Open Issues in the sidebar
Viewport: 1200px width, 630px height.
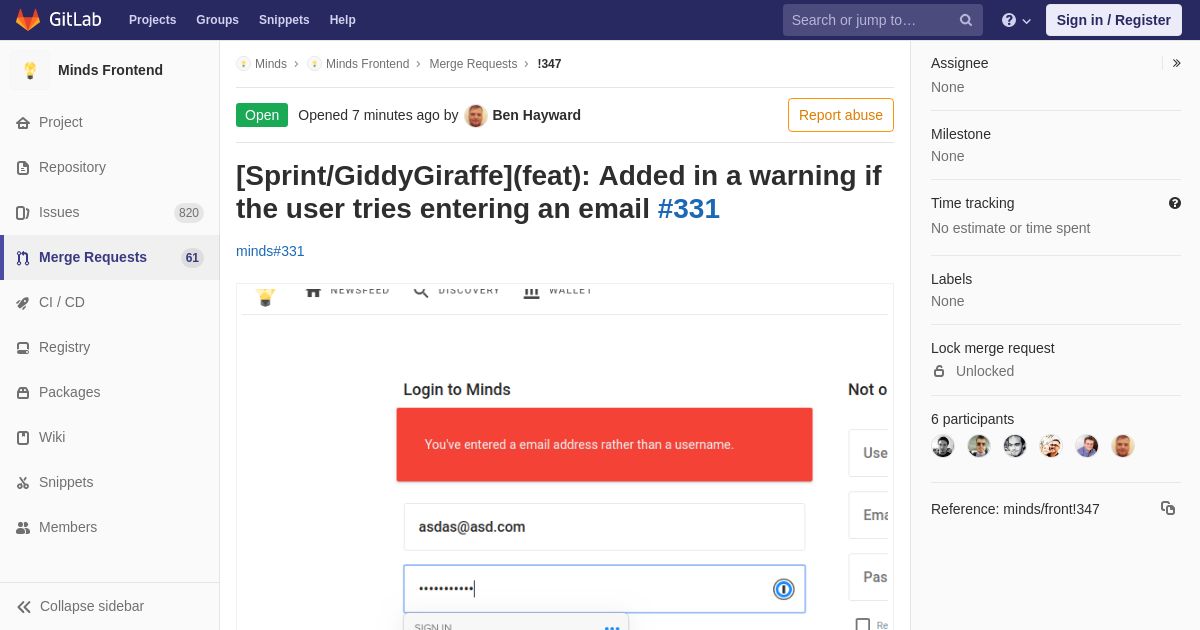pyautogui.click(x=110, y=213)
